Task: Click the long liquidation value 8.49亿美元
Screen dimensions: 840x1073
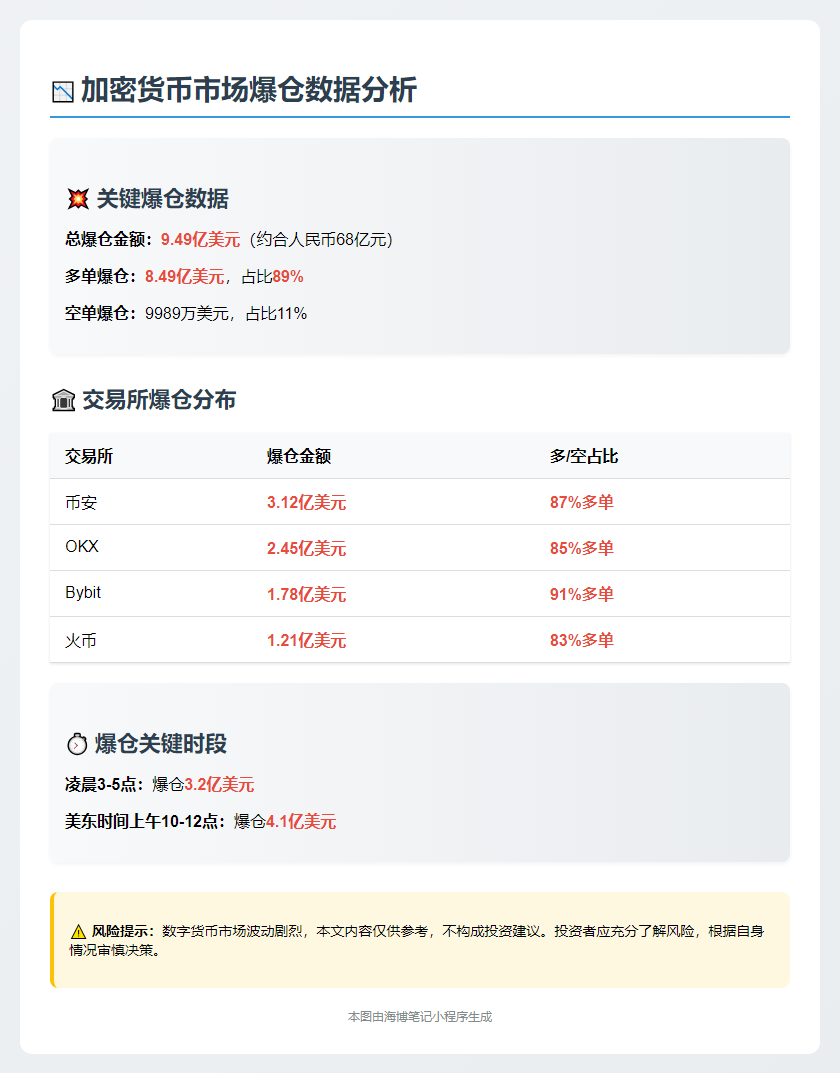Action: point(185,276)
